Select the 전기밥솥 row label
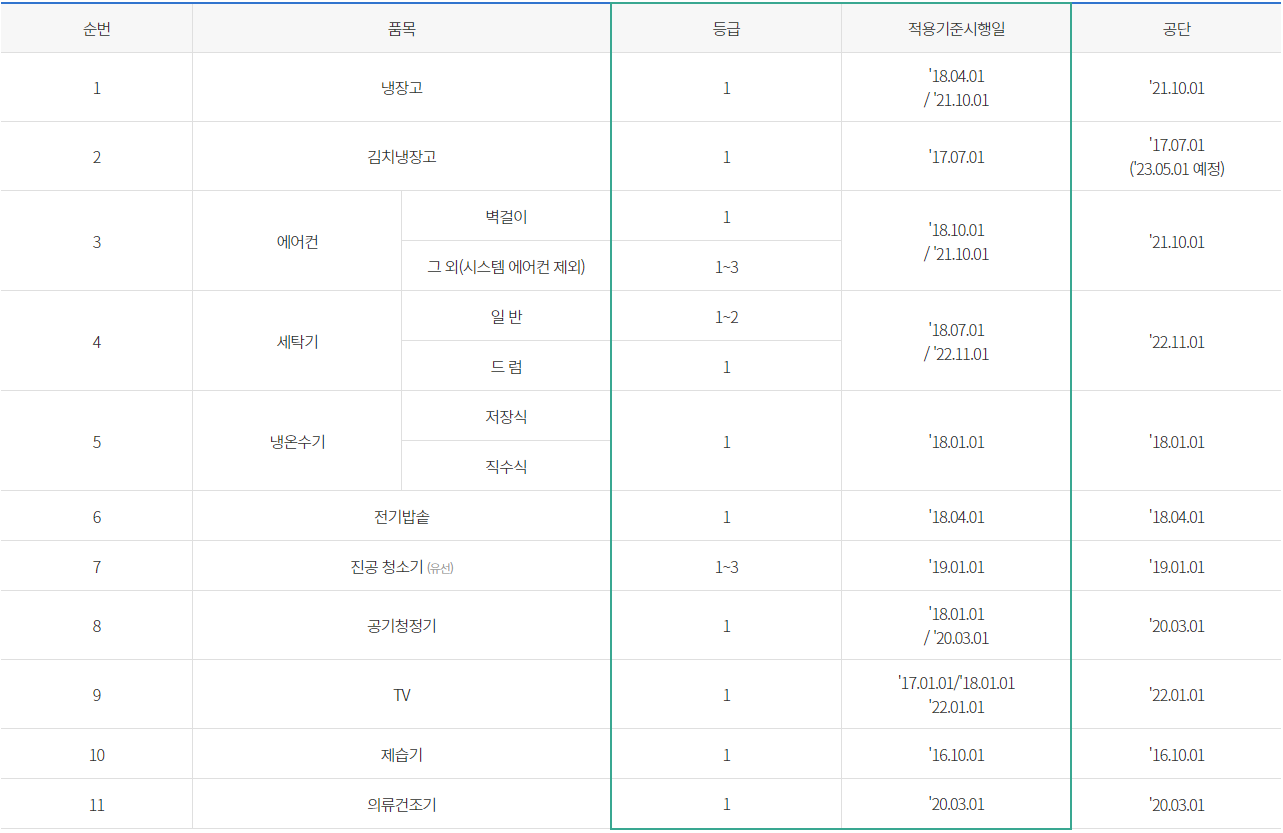Image resolution: width=1283 pixels, height=833 pixels. pos(401,516)
